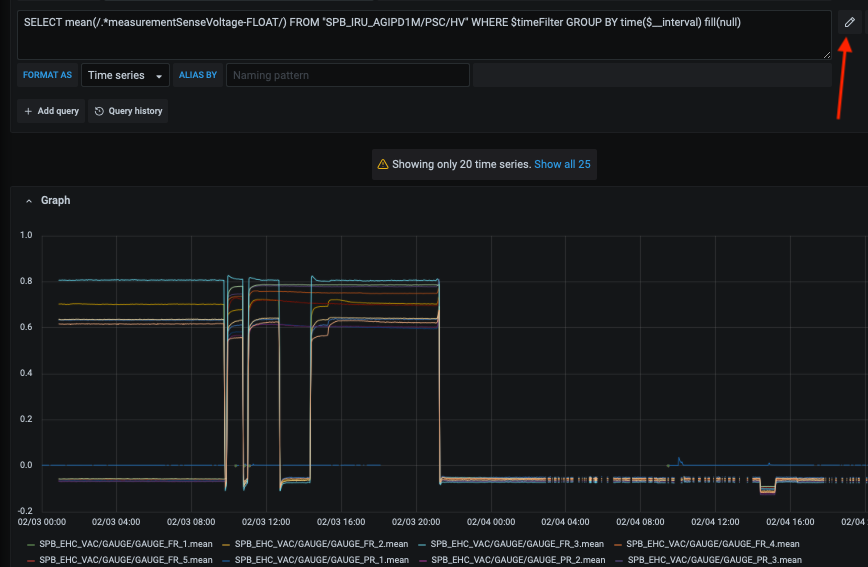Screen dimensions: 868x567
Task: Select SPB_EHC_VAC/GAUGE/GAUGE_PR_3.mean legend label
Action: (715, 560)
